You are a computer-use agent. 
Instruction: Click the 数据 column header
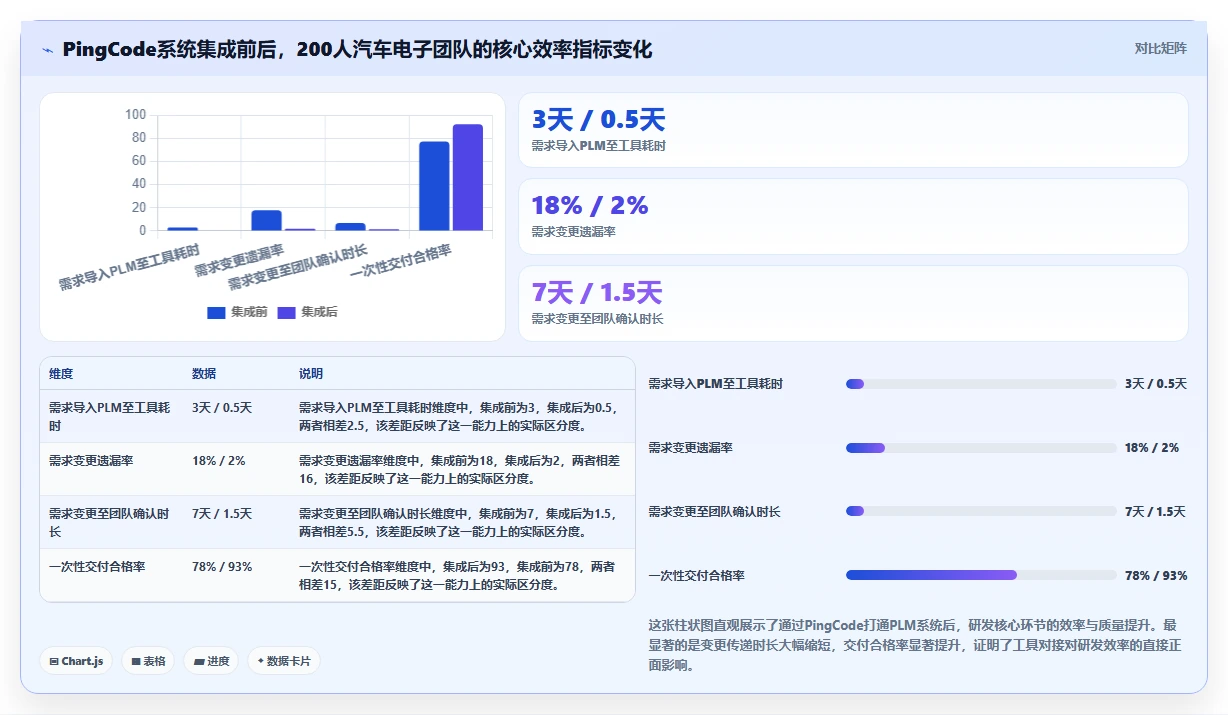click(204, 374)
